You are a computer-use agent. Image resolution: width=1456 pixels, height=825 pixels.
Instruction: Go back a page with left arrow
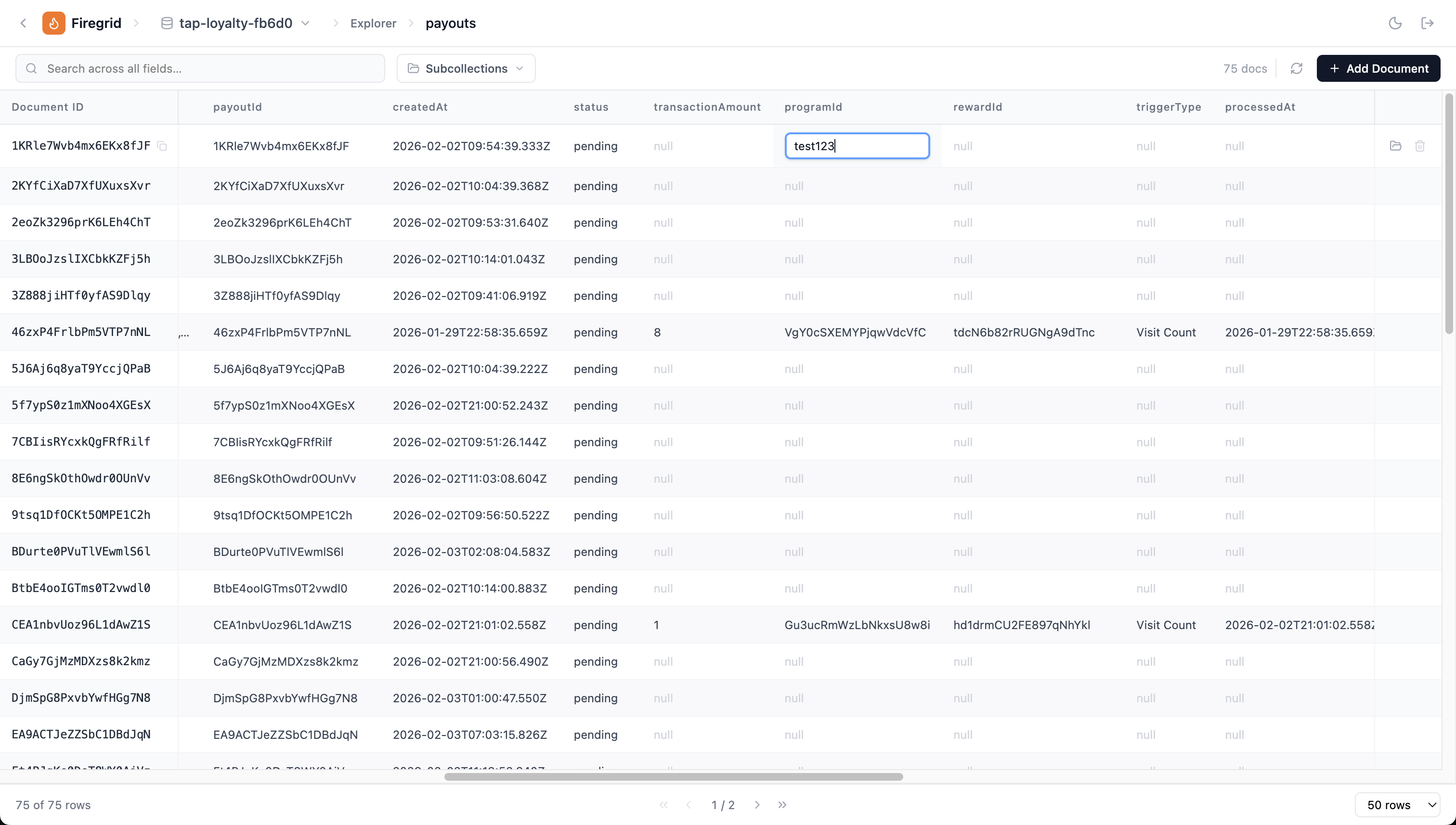689,805
